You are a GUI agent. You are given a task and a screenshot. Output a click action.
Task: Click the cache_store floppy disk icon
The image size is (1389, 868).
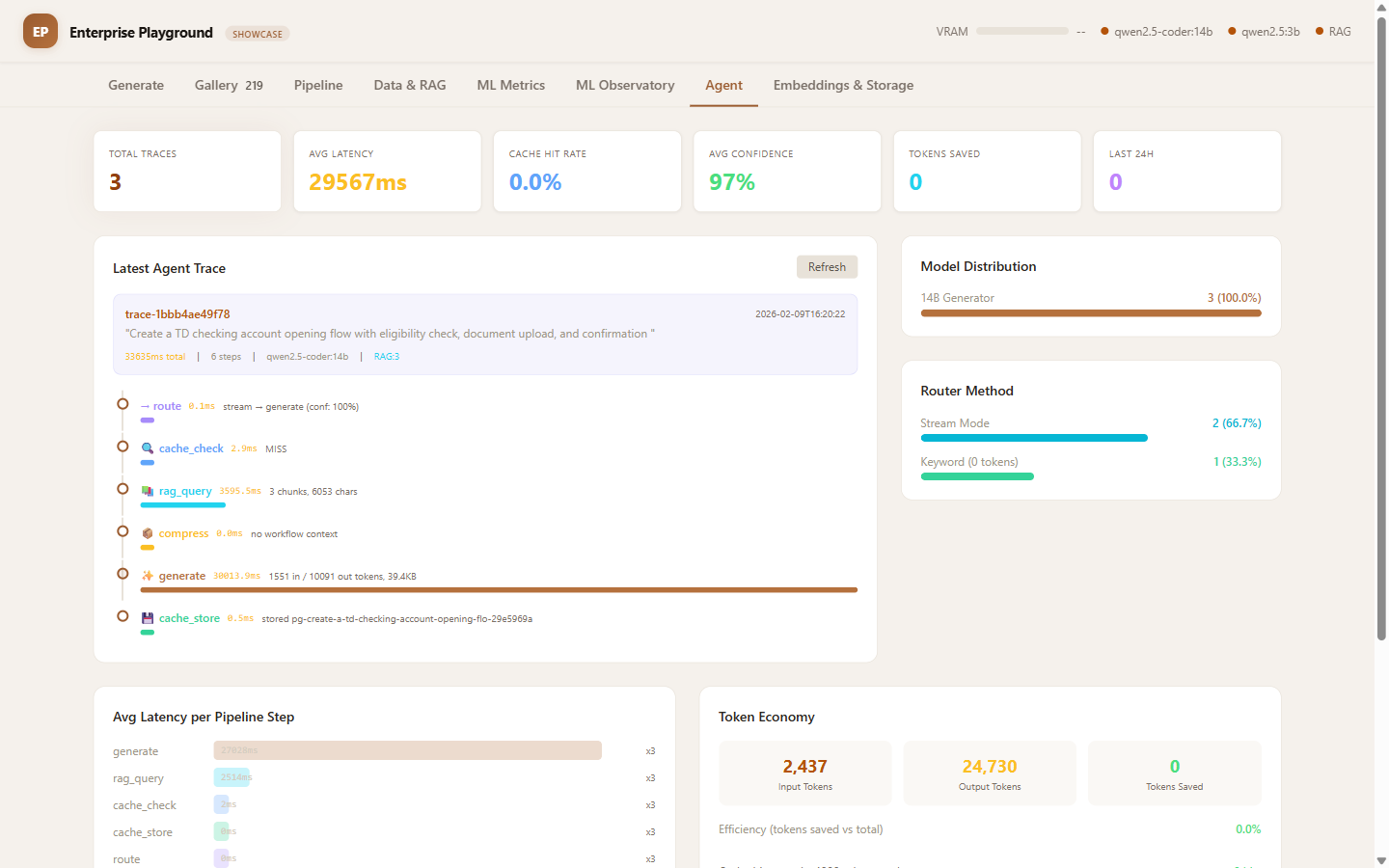coord(148,618)
